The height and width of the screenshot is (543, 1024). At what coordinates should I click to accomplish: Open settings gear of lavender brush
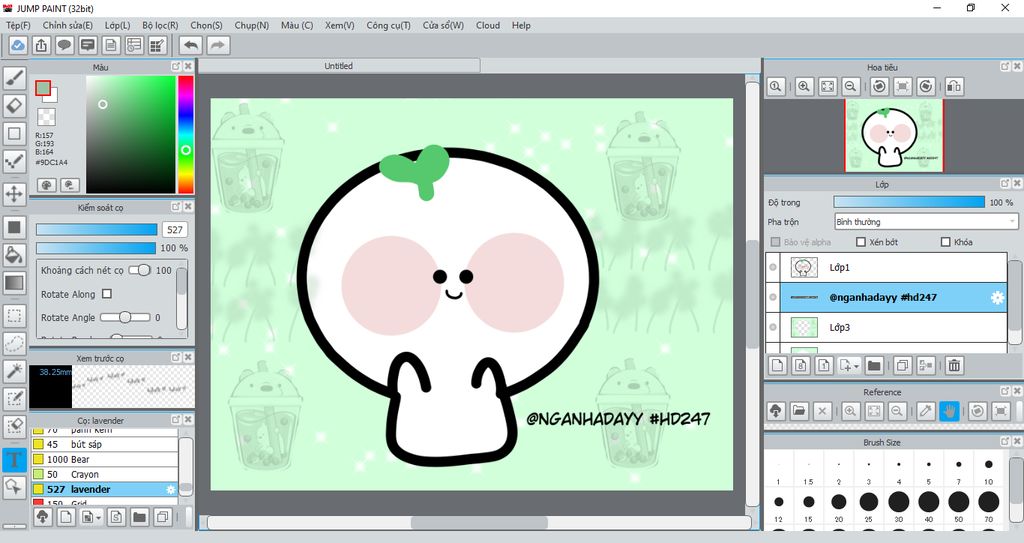170,489
